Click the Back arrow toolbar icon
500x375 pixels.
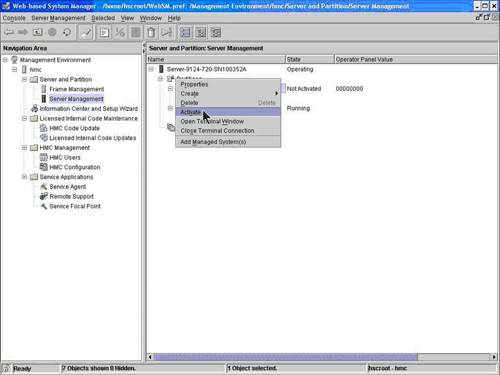pyautogui.click(x=9, y=32)
